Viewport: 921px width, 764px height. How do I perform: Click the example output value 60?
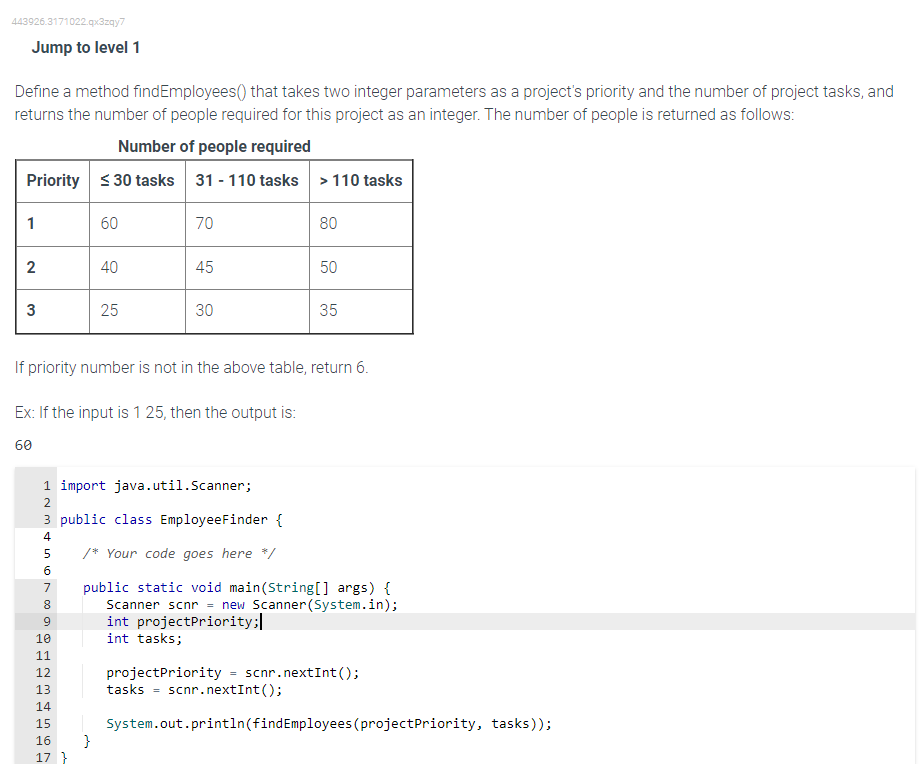pos(24,444)
